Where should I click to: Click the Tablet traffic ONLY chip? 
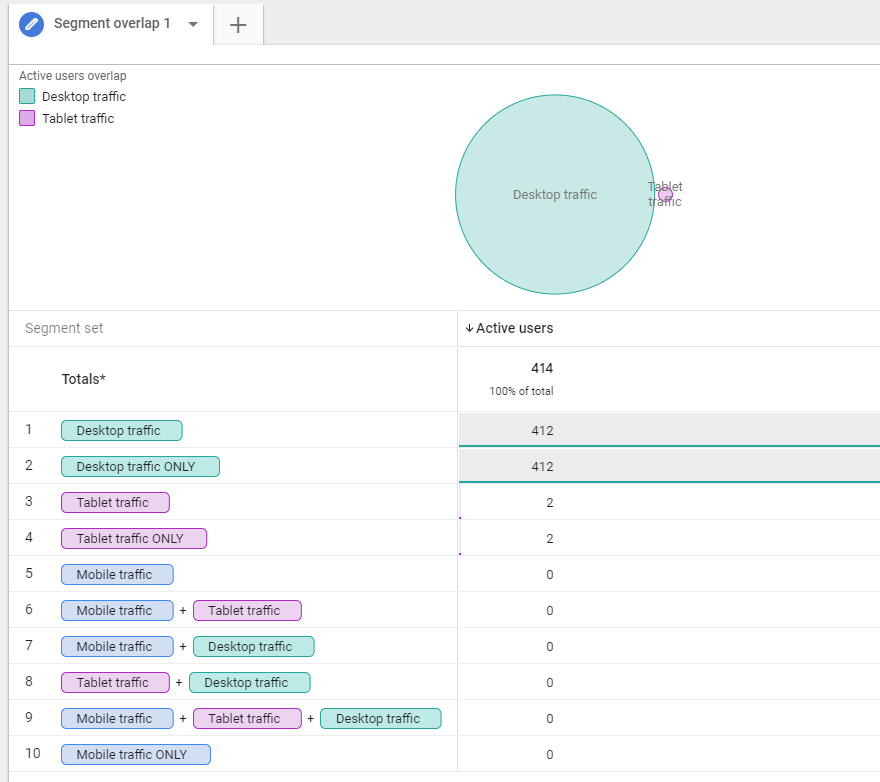[134, 539]
